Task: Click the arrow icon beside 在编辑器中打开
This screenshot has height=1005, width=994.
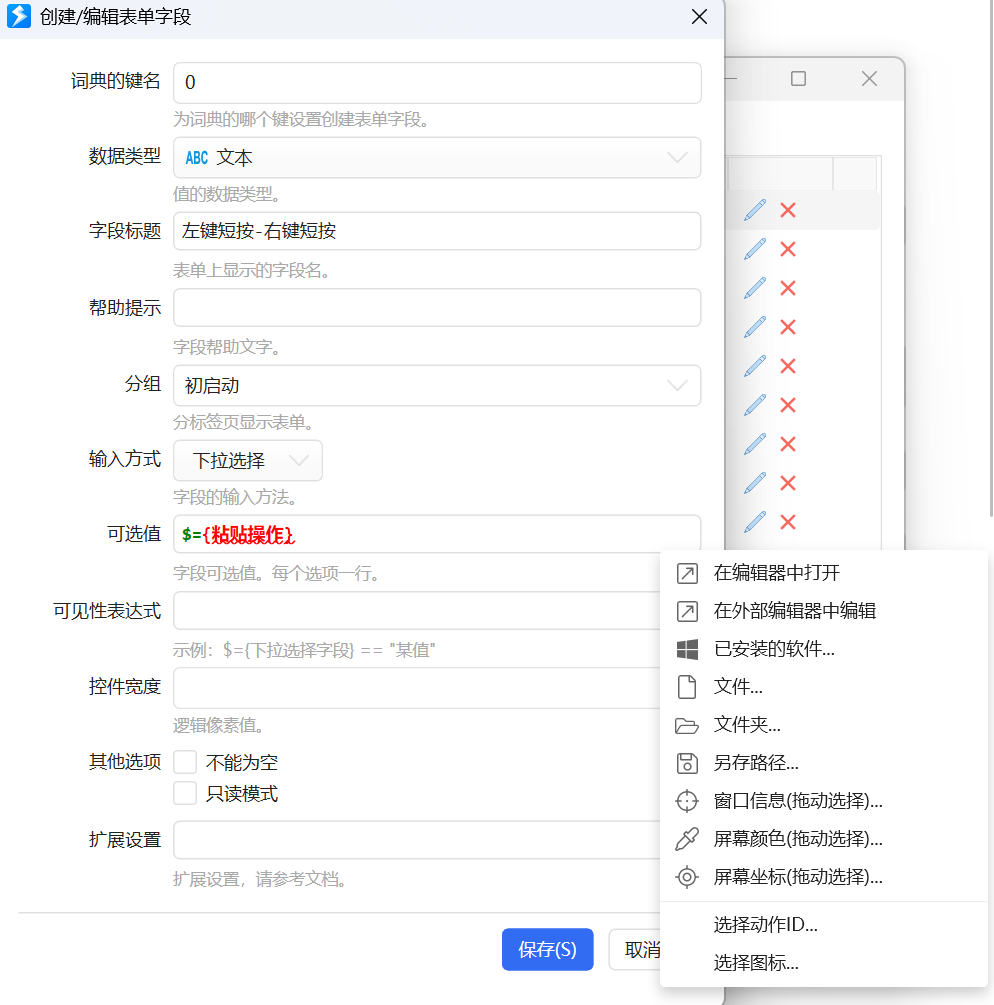Action: tap(687, 573)
